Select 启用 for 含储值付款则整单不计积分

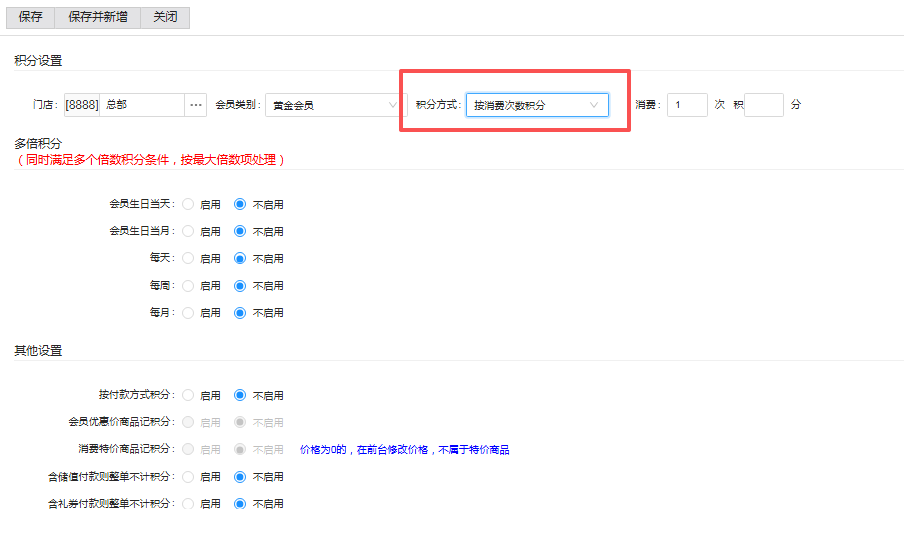coord(188,476)
